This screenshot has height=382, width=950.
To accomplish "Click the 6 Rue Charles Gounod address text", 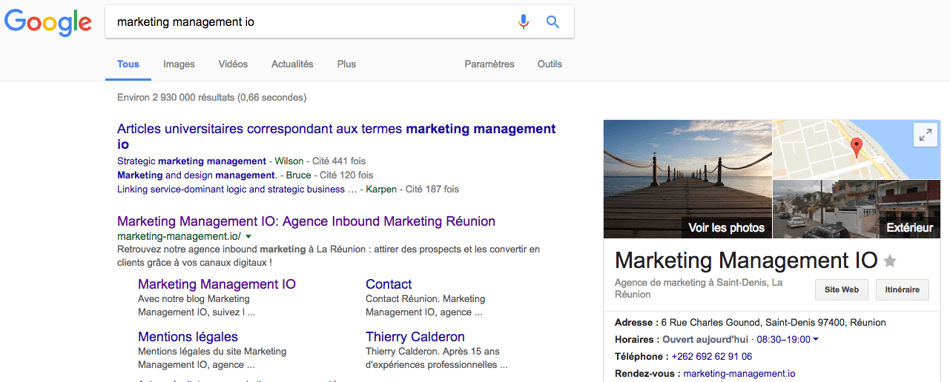I will pos(773,323).
